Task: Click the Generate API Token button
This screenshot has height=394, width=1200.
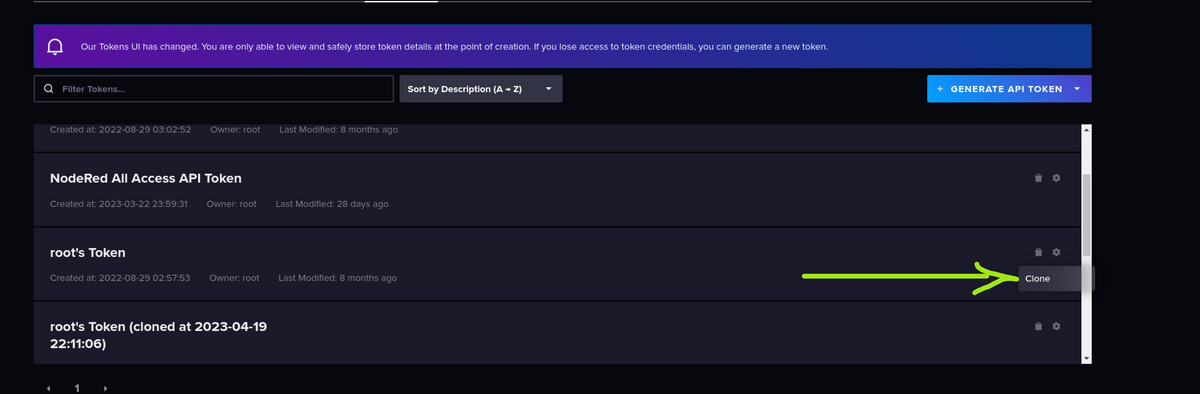Action: (998, 89)
